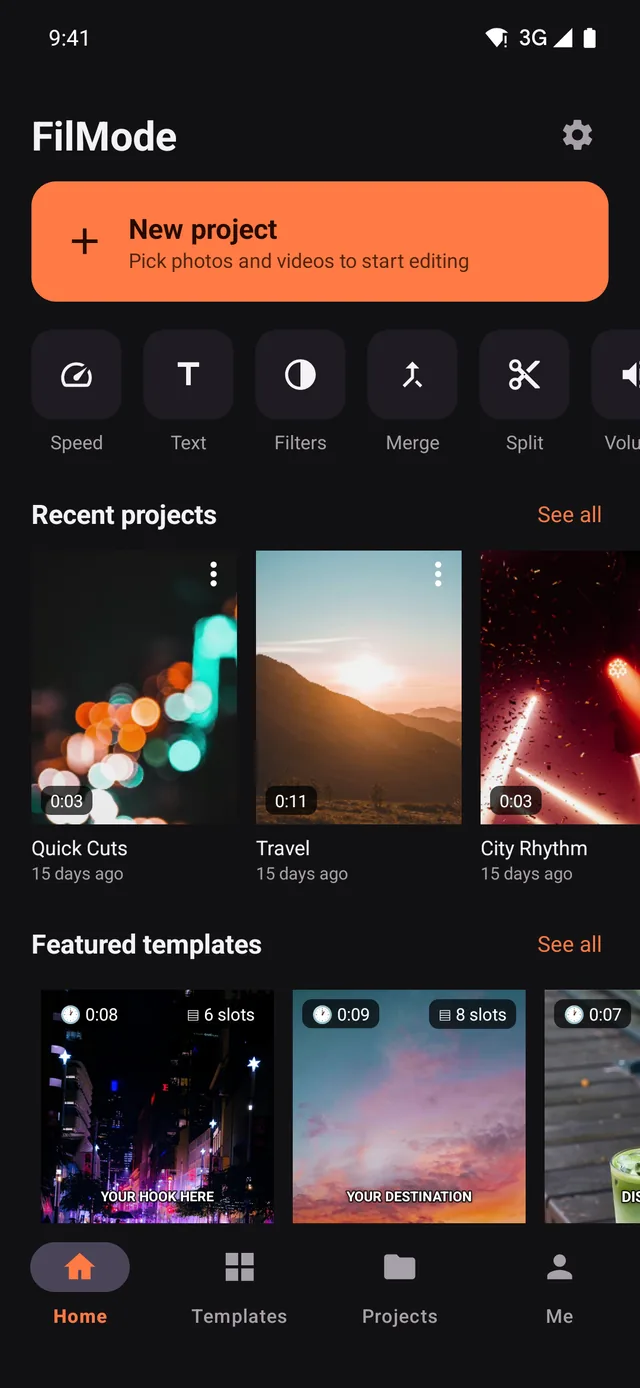This screenshot has width=640, height=1388.
Task: Tap the Travel project title text
Action: [x=283, y=848]
